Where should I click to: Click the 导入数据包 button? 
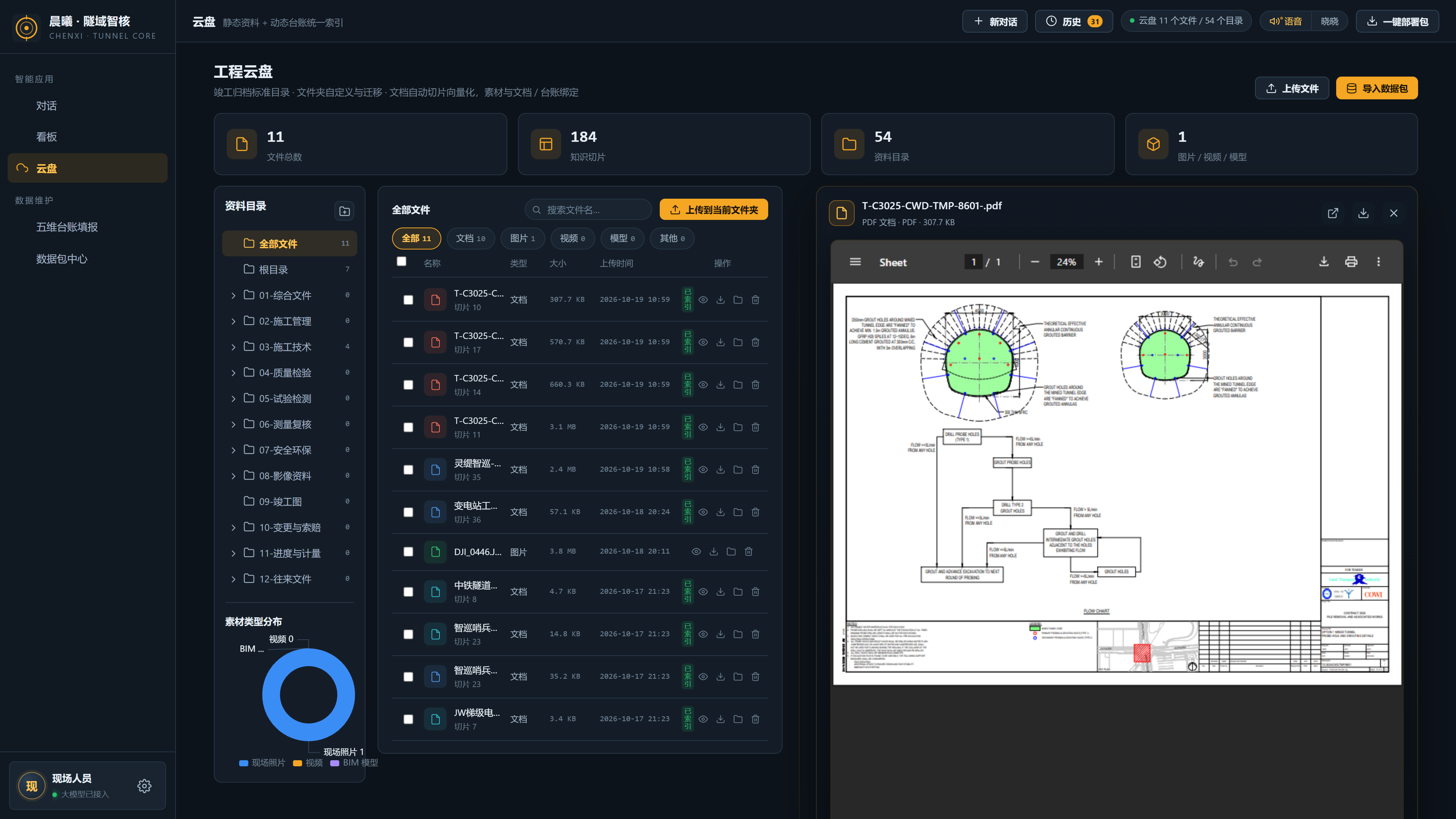(x=1376, y=88)
